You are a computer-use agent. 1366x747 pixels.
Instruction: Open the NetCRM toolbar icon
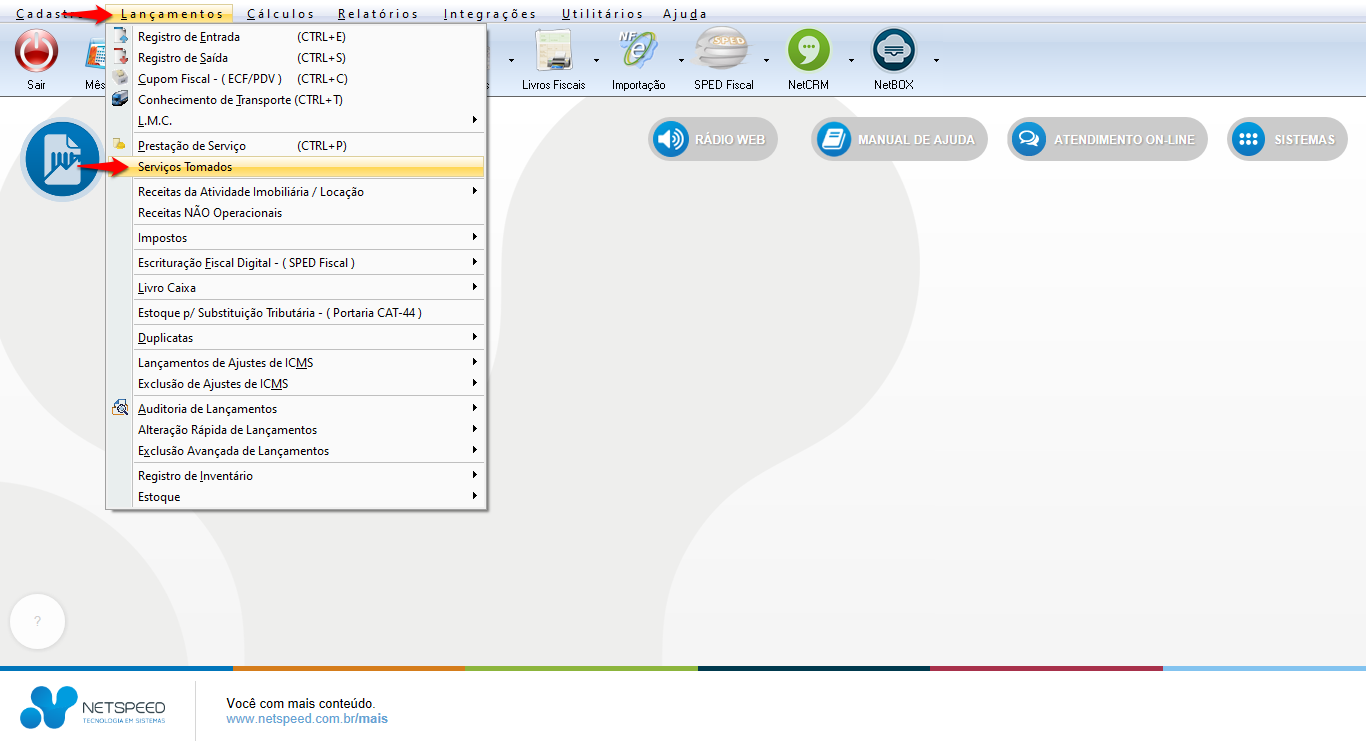809,51
